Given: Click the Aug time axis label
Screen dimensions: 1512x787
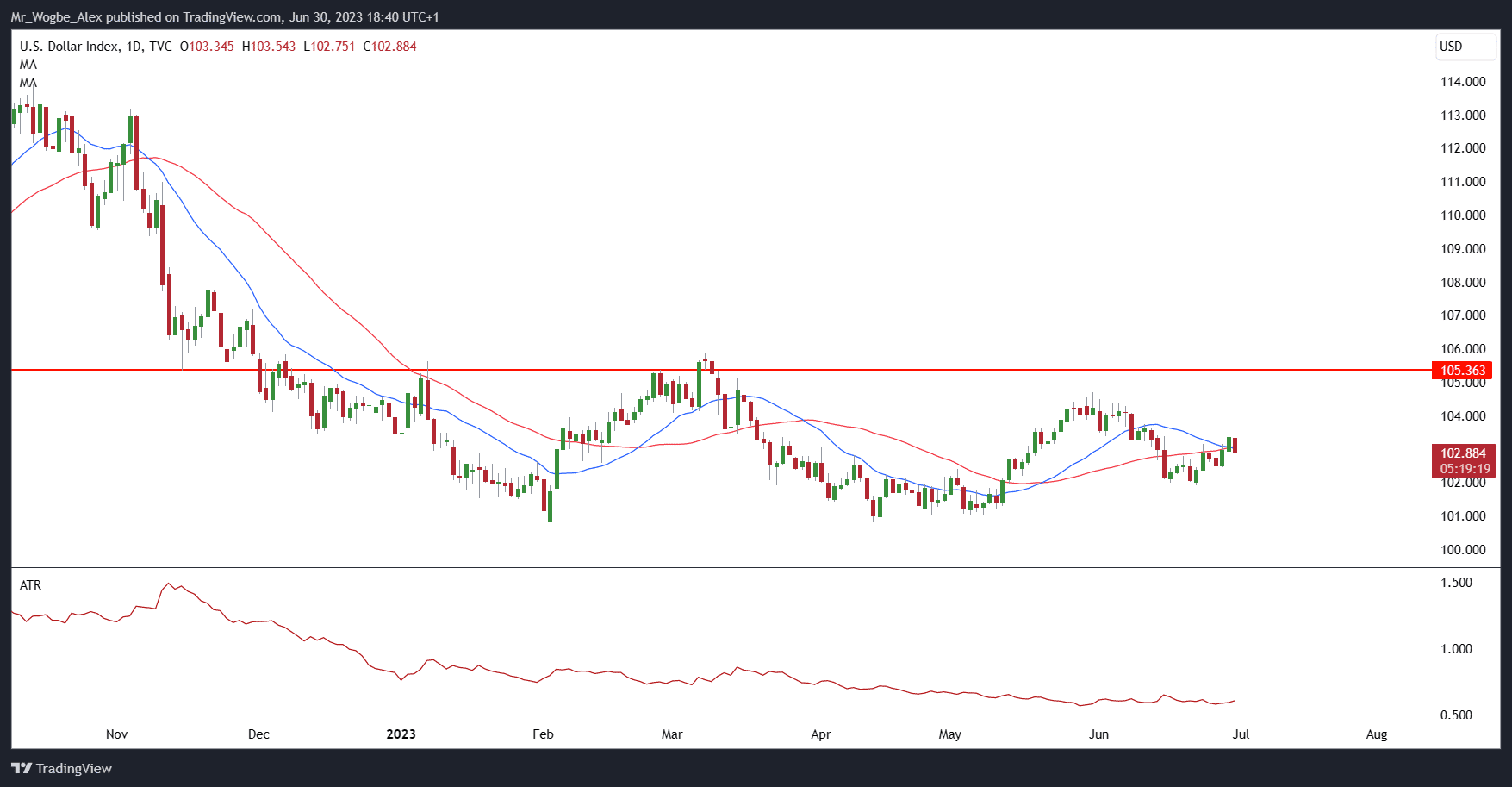Looking at the screenshot, I should 1377,734.
